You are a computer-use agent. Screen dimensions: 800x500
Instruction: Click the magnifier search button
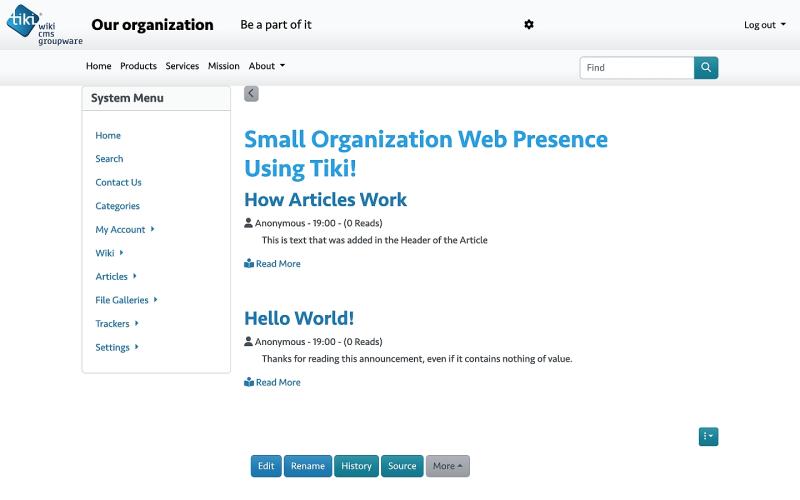(x=706, y=67)
